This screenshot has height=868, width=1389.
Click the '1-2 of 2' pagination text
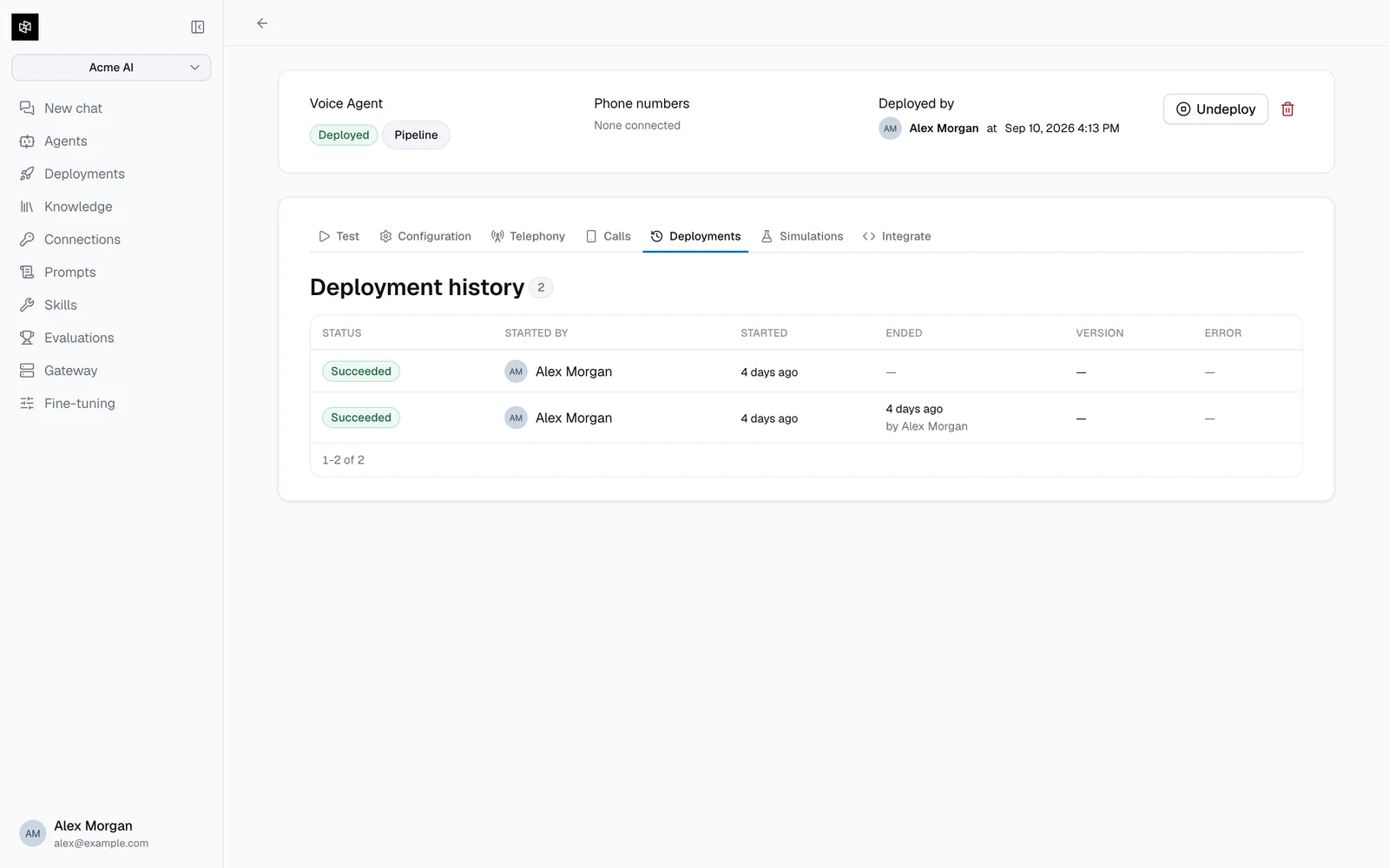pos(343,460)
